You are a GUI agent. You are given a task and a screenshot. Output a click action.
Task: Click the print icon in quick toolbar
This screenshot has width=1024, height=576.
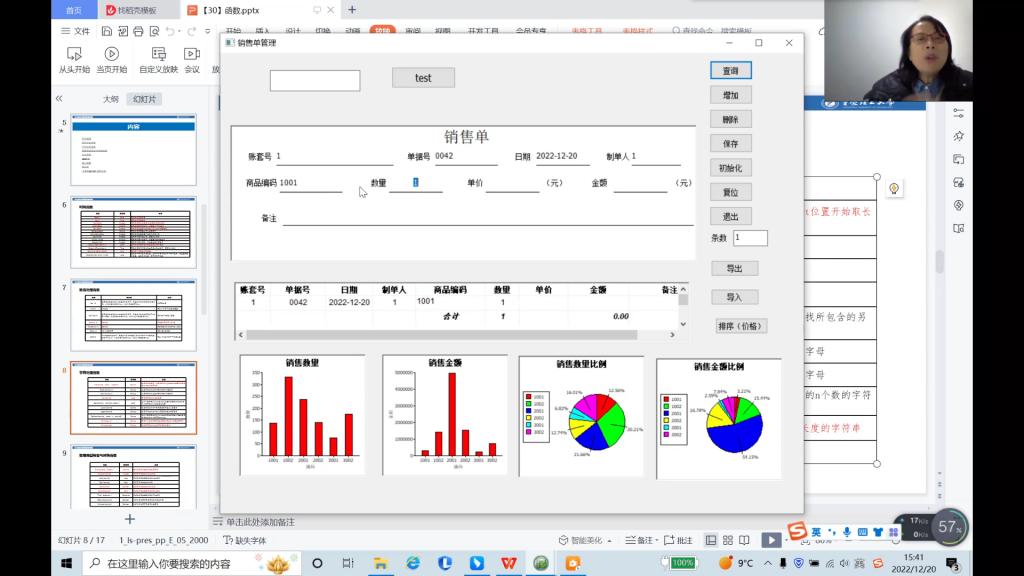point(137,31)
